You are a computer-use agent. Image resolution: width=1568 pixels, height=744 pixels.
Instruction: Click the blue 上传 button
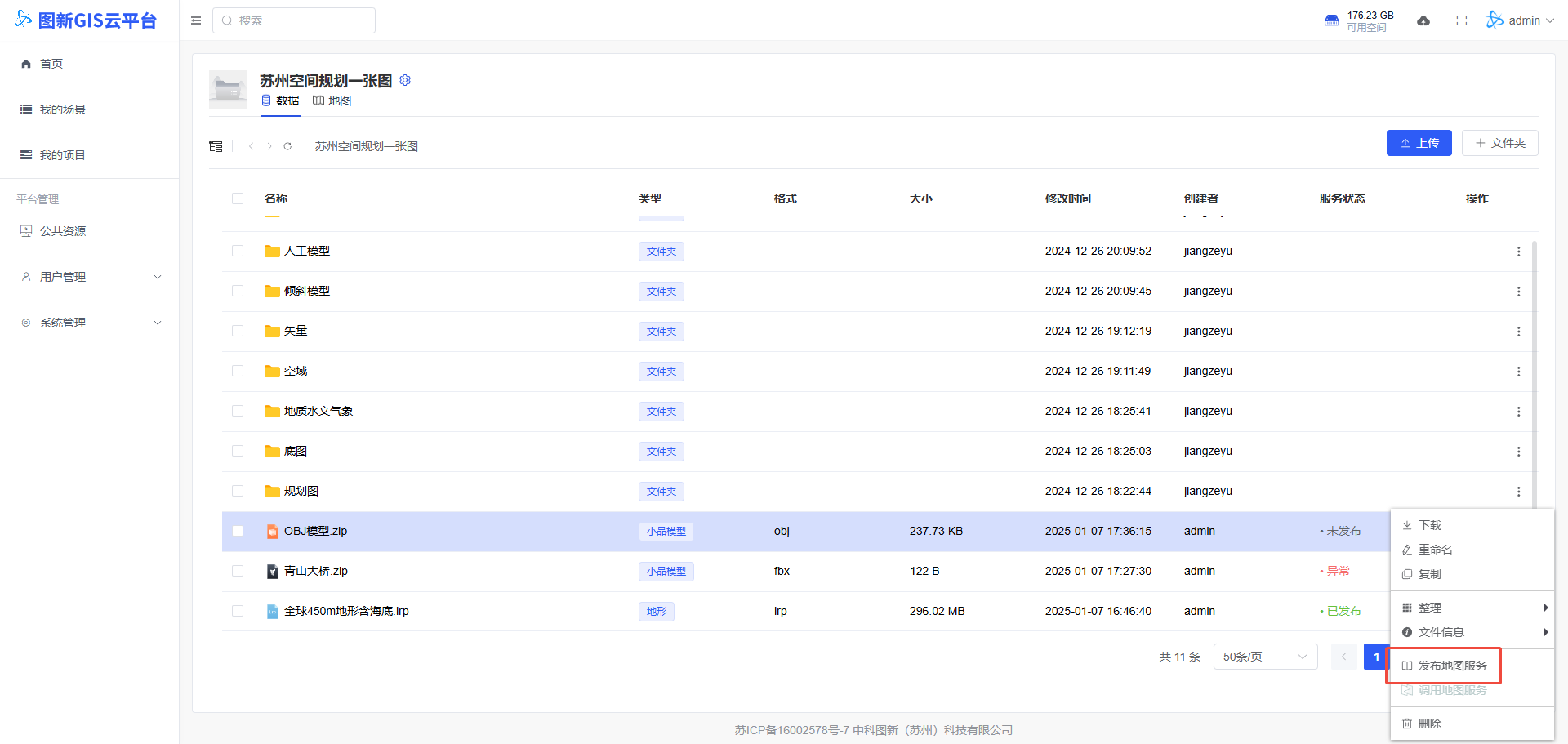(1419, 143)
